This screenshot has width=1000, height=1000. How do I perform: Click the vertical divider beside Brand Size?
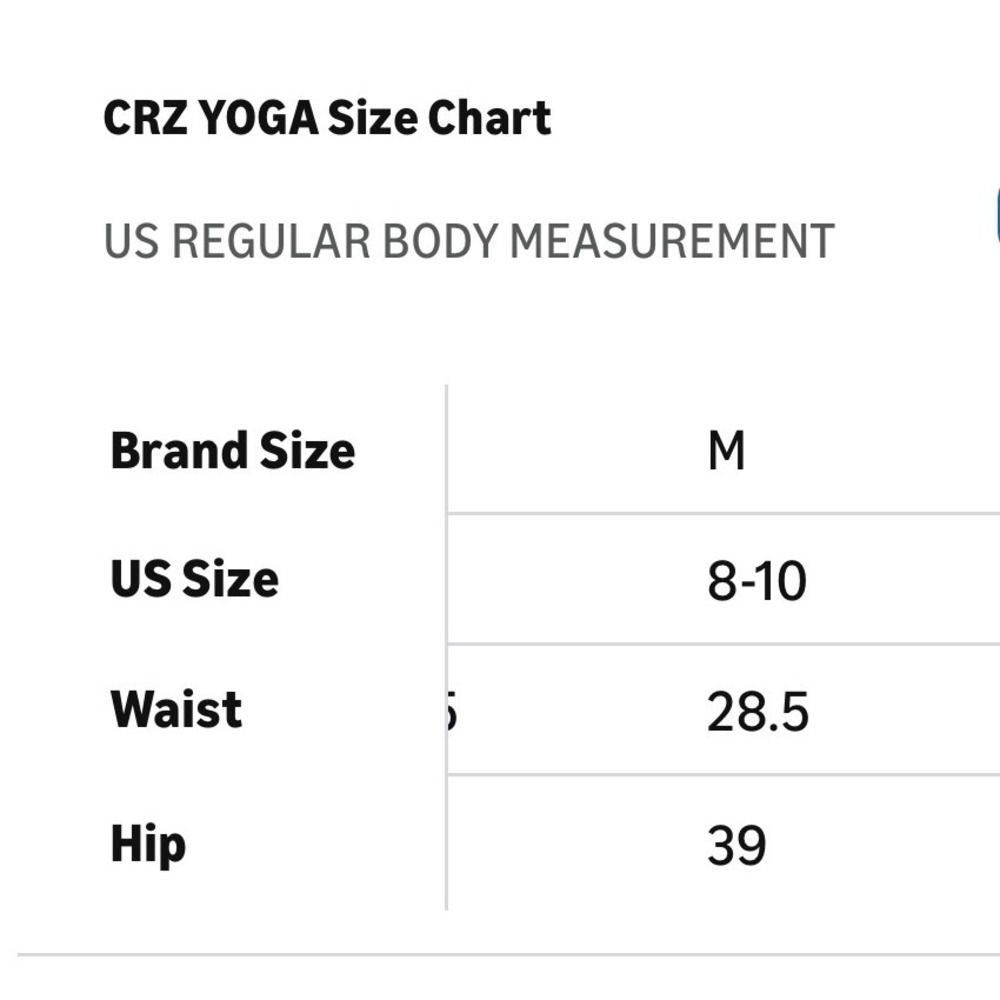coord(446,647)
